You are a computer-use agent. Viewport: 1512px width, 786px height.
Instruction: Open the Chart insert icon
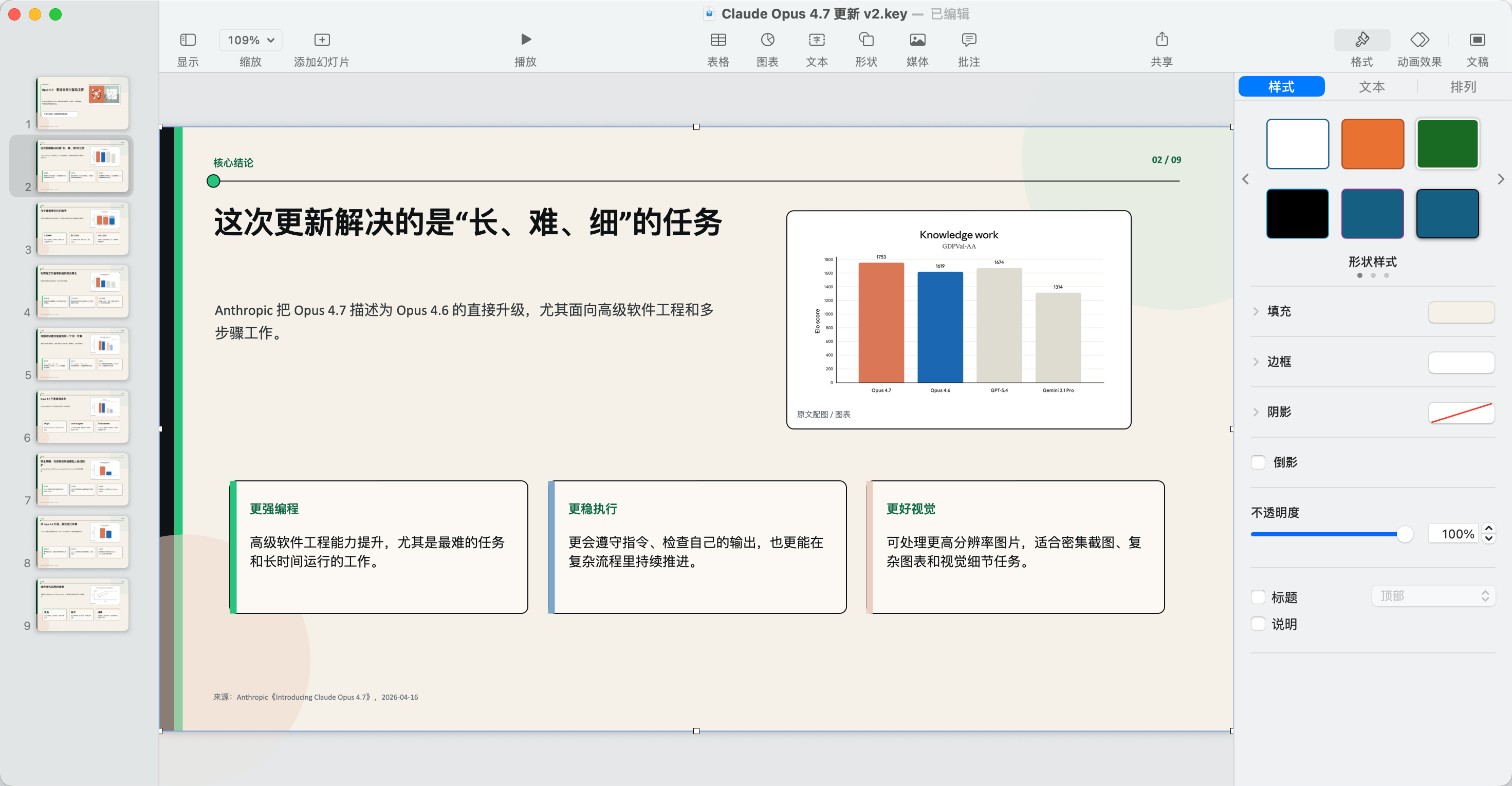(767, 39)
